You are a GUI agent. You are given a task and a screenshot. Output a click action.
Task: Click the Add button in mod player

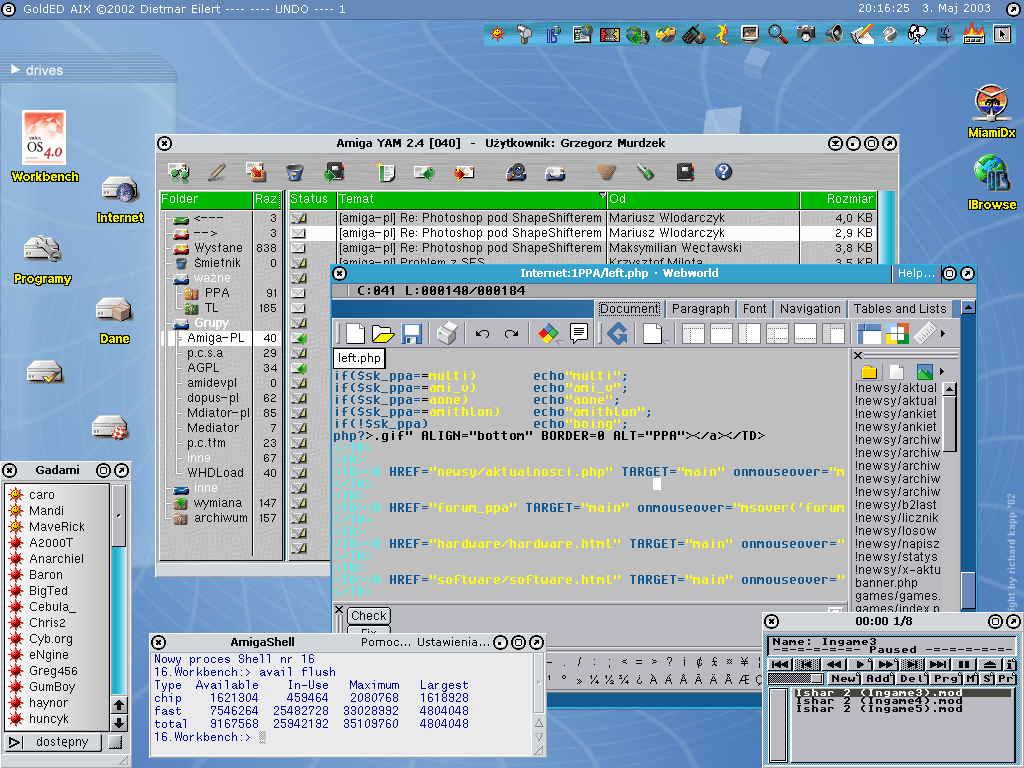point(878,679)
